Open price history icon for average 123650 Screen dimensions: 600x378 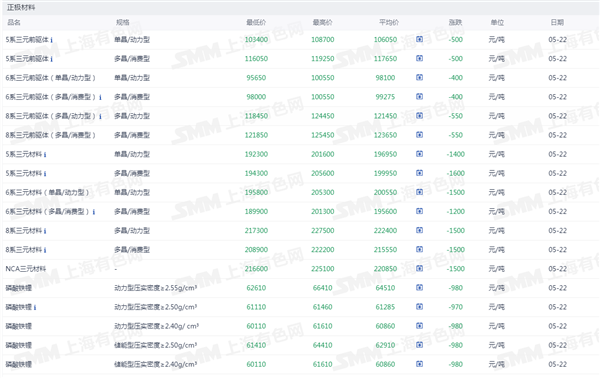(419, 135)
